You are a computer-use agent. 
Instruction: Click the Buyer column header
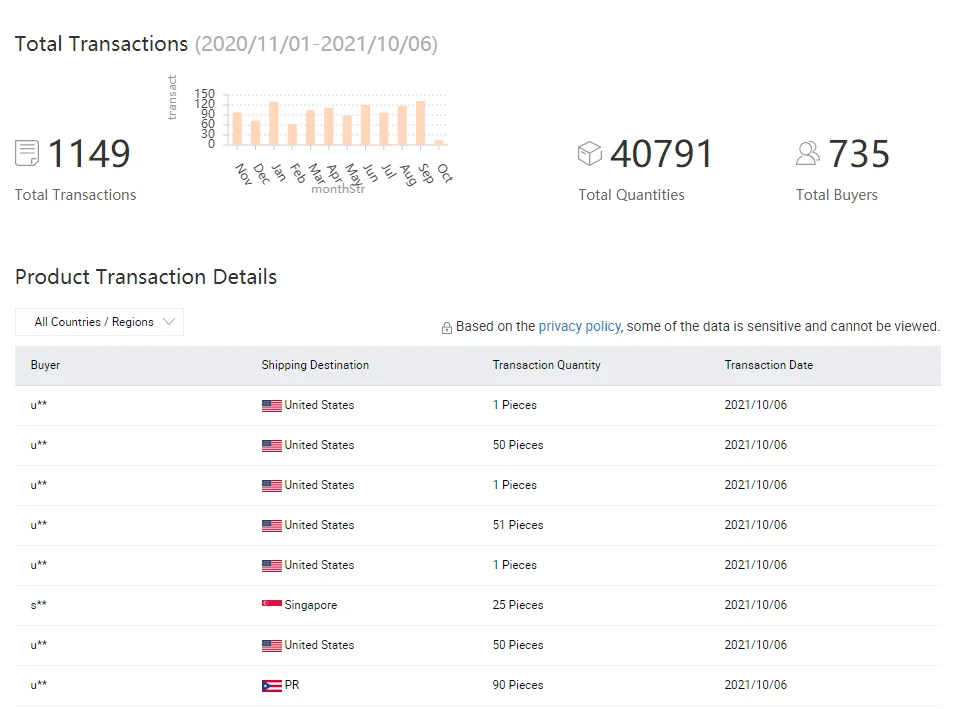pos(46,365)
